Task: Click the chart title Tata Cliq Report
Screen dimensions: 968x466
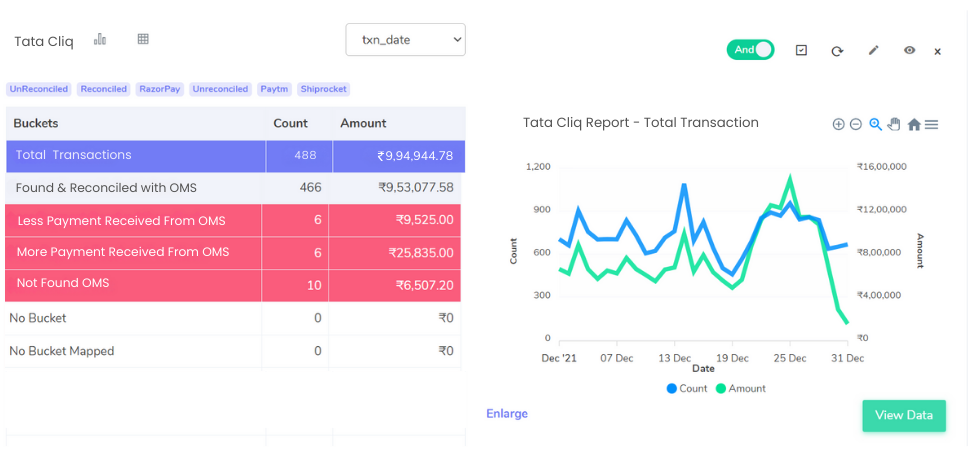Action: pyautogui.click(x=641, y=123)
